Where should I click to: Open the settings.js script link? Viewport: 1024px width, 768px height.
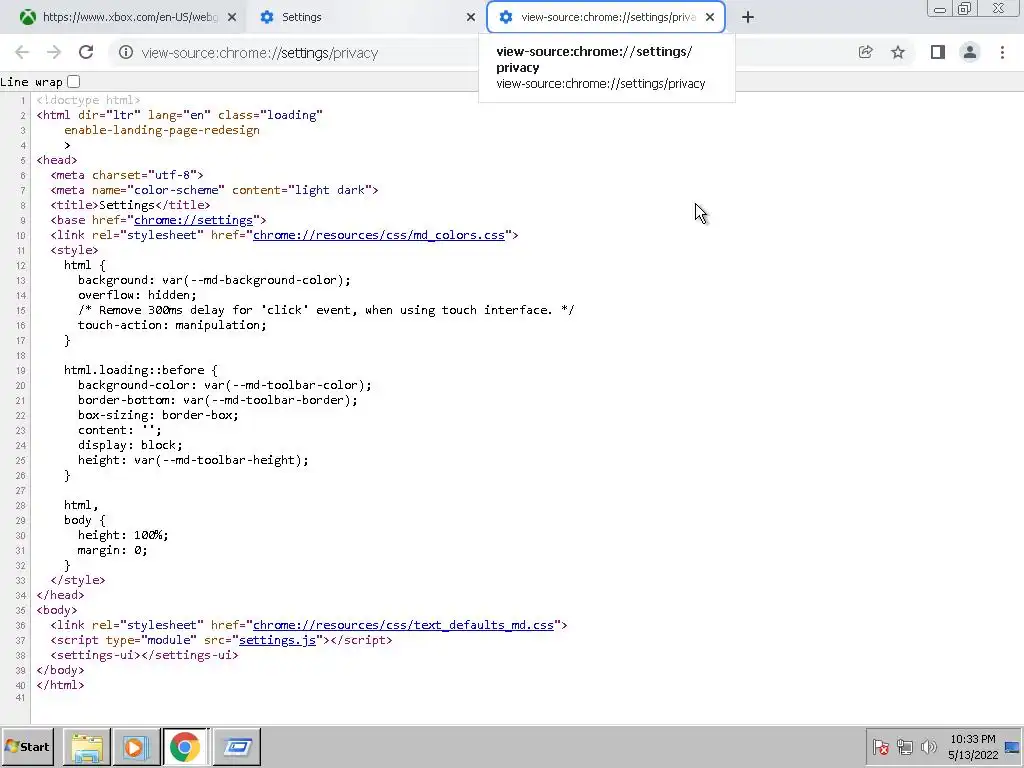click(x=277, y=640)
